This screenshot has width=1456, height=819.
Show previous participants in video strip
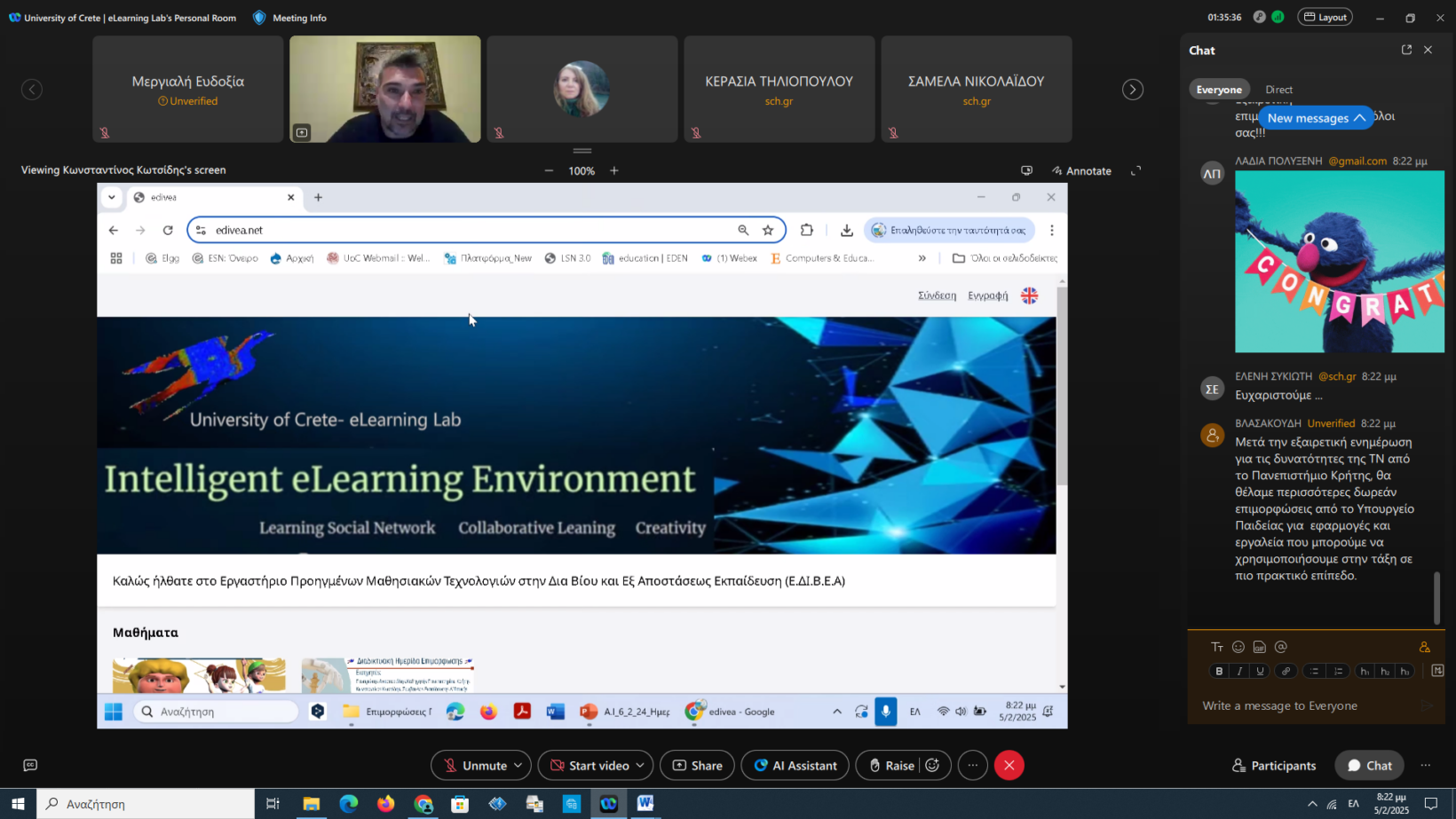(32, 90)
